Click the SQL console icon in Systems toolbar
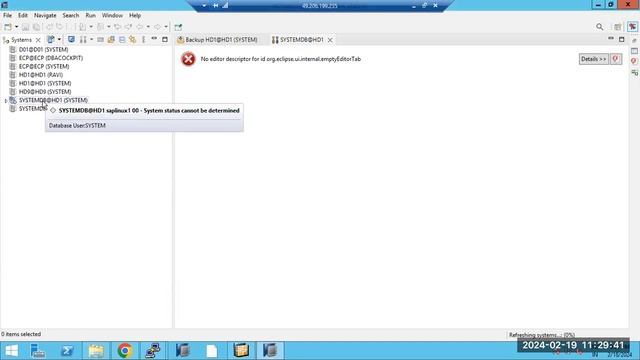Viewport: 640px width, 360px height. [100, 39]
